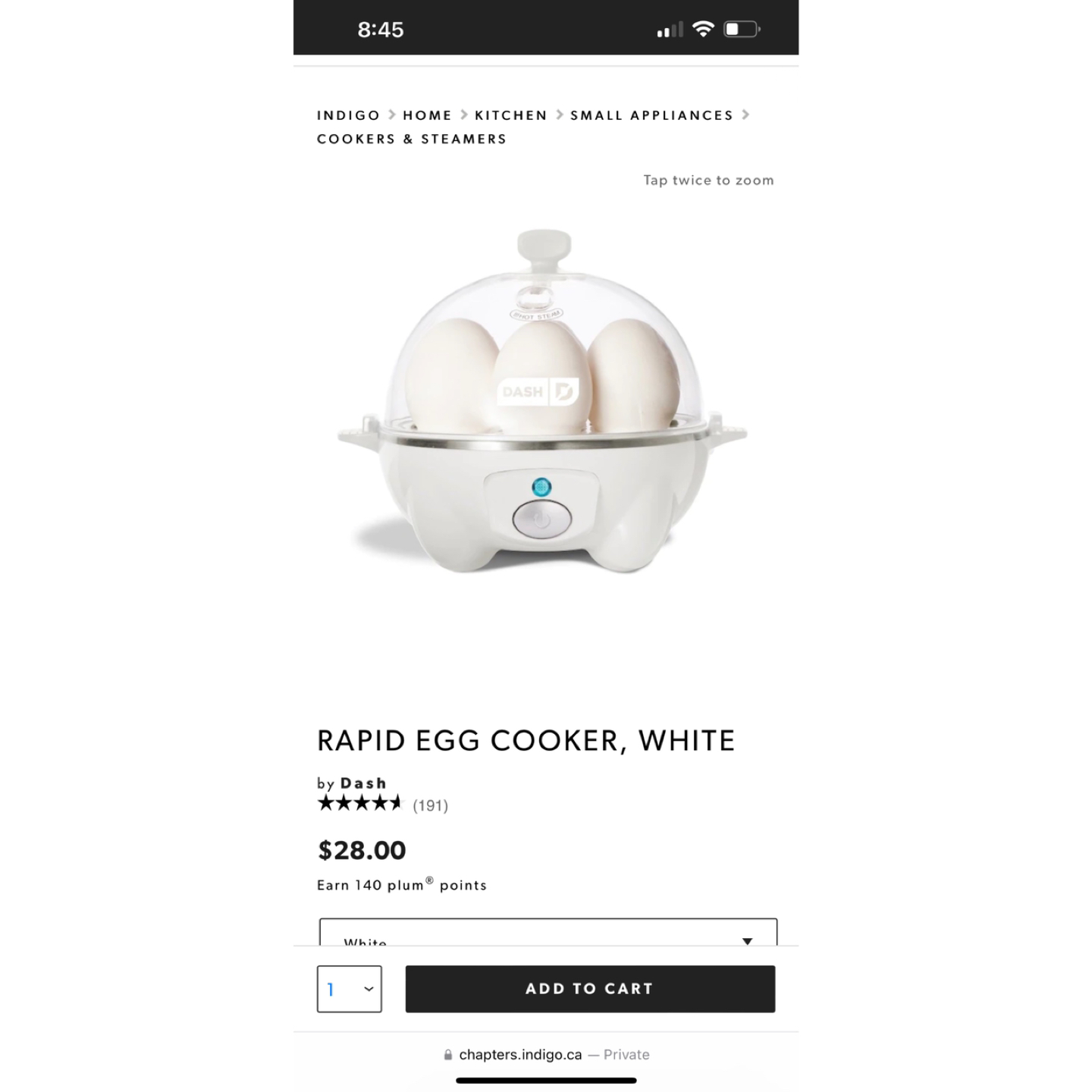Tap the battery indicator icon
The height and width of the screenshot is (1092, 1092).
(742, 30)
